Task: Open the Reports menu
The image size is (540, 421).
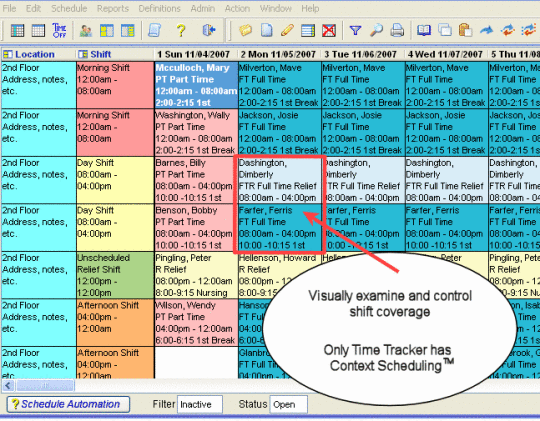Action: coord(113,8)
